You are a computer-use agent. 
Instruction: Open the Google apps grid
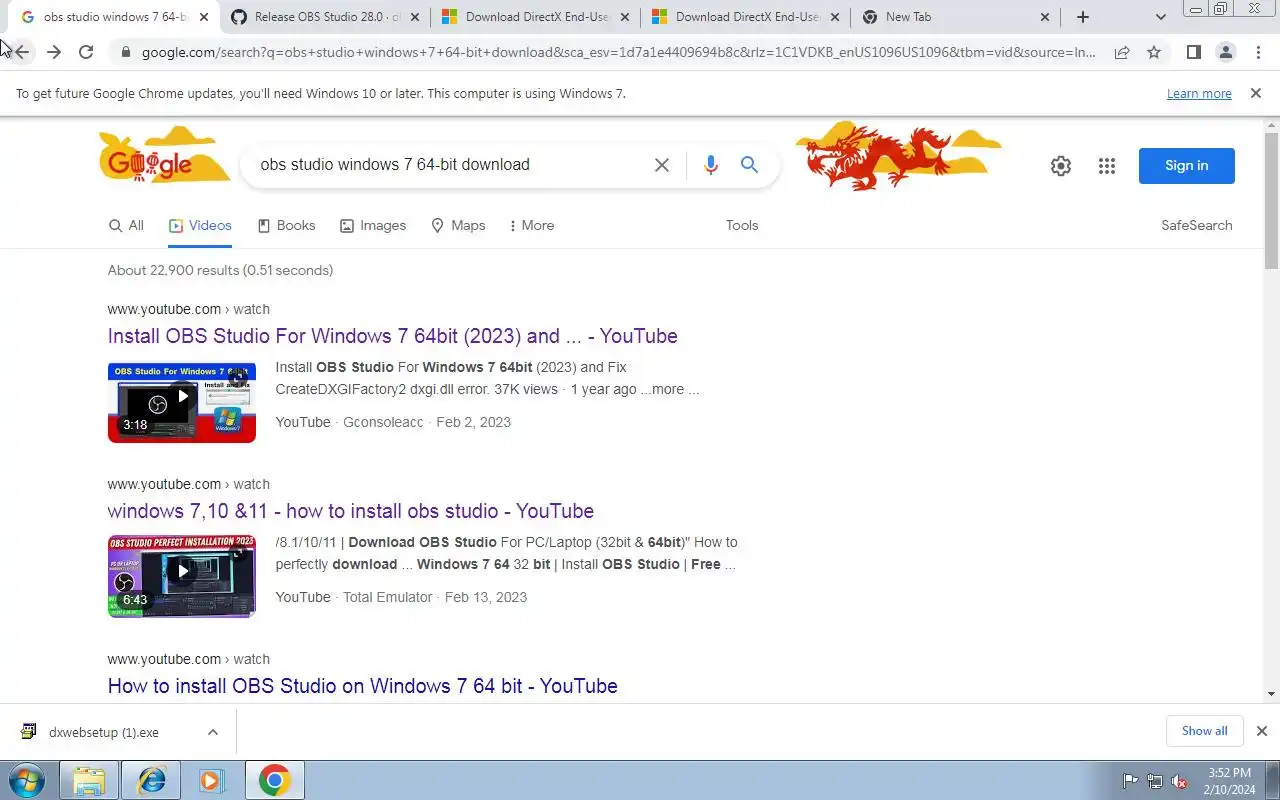pos(1106,166)
